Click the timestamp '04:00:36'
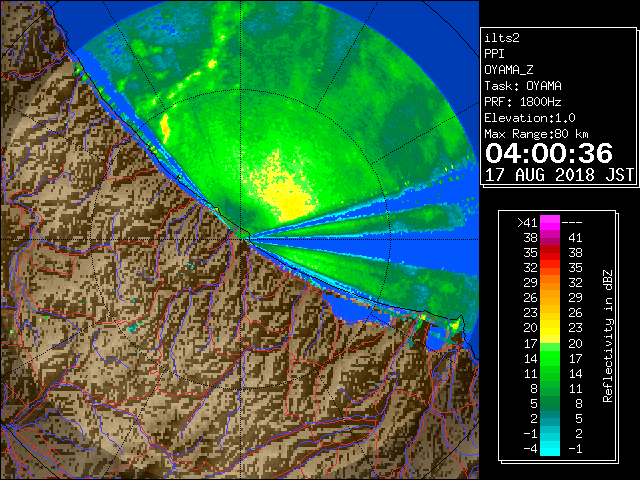640x480 pixels. coord(549,153)
